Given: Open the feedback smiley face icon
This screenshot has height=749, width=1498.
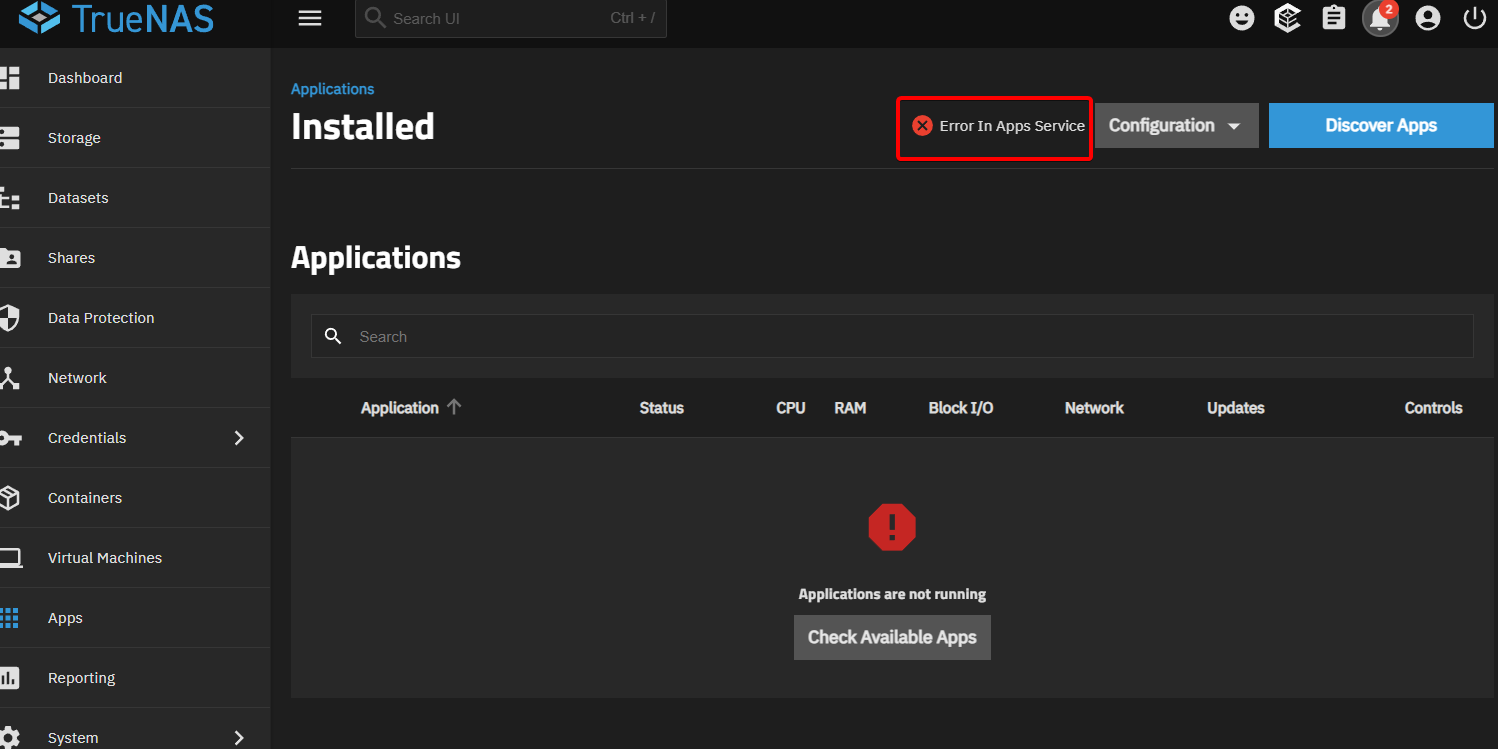Looking at the screenshot, I should point(1241,18).
